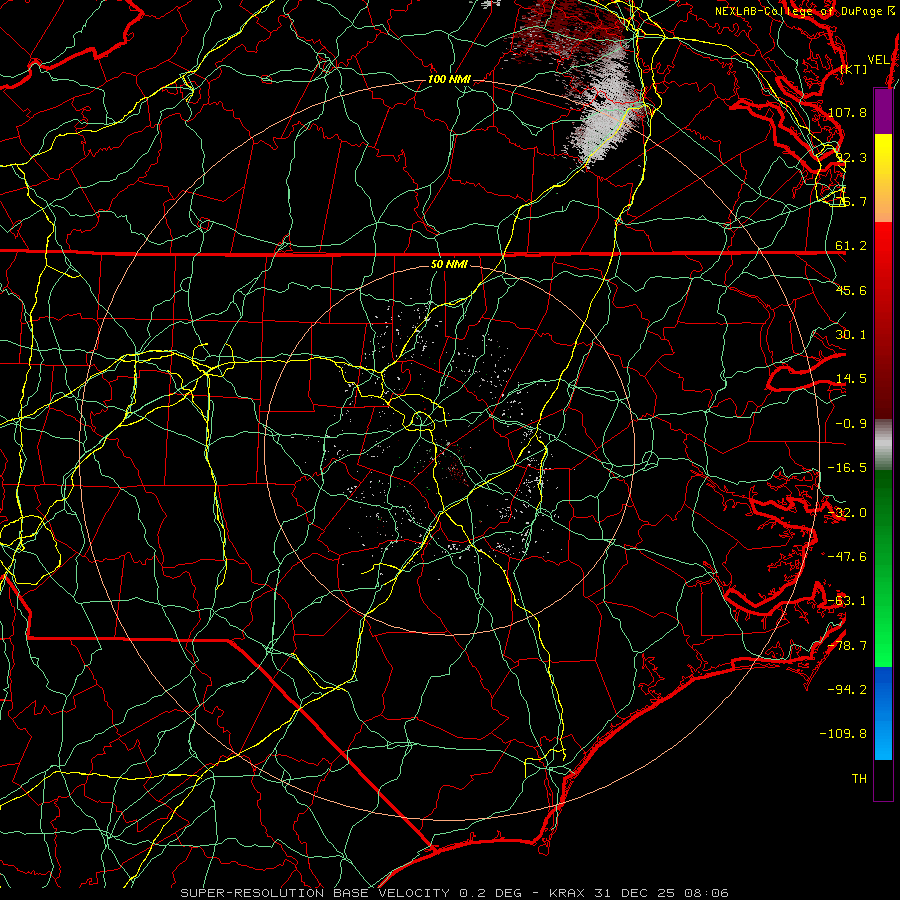The width and height of the screenshot is (900, 900).
Task: Select the -94.2 value on the velocity scale
Action: [847, 689]
